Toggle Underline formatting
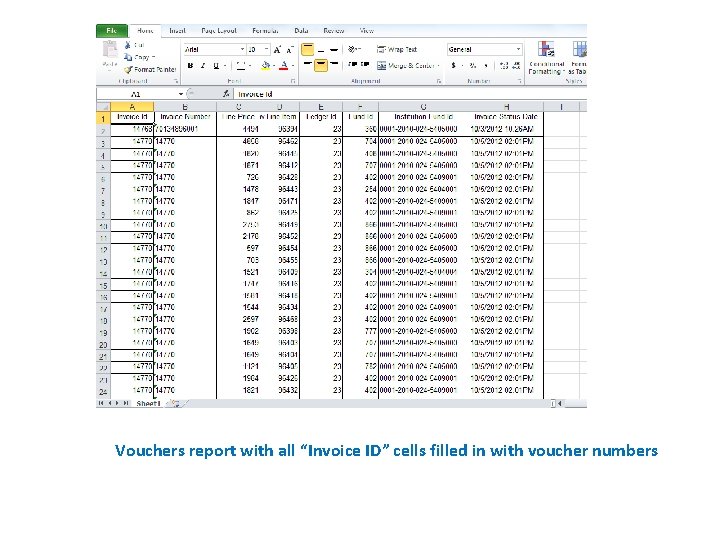 click(x=216, y=66)
